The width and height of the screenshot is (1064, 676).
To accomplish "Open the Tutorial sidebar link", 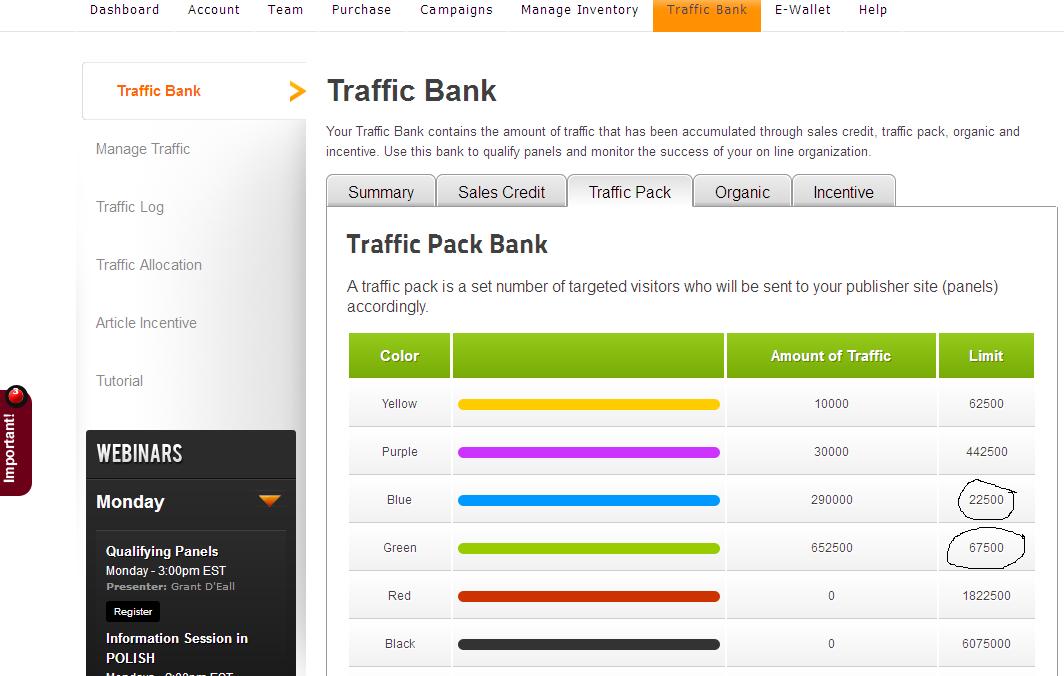I will point(119,381).
